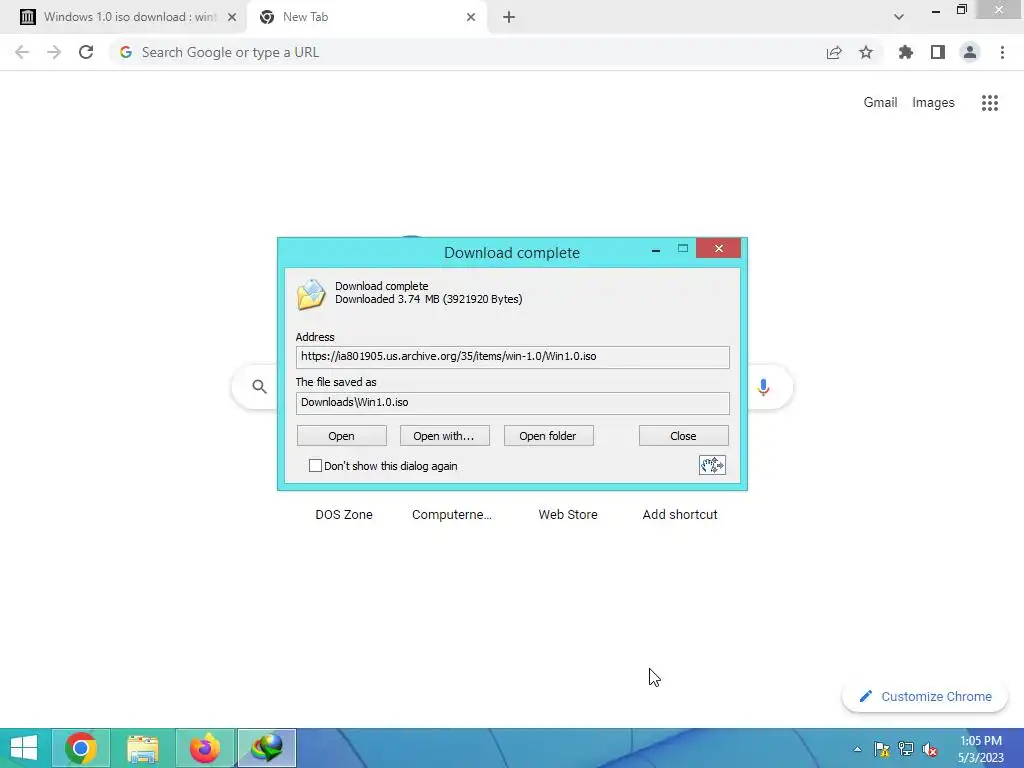Click the Open folder button
Image resolution: width=1024 pixels, height=768 pixels.
tap(548, 436)
